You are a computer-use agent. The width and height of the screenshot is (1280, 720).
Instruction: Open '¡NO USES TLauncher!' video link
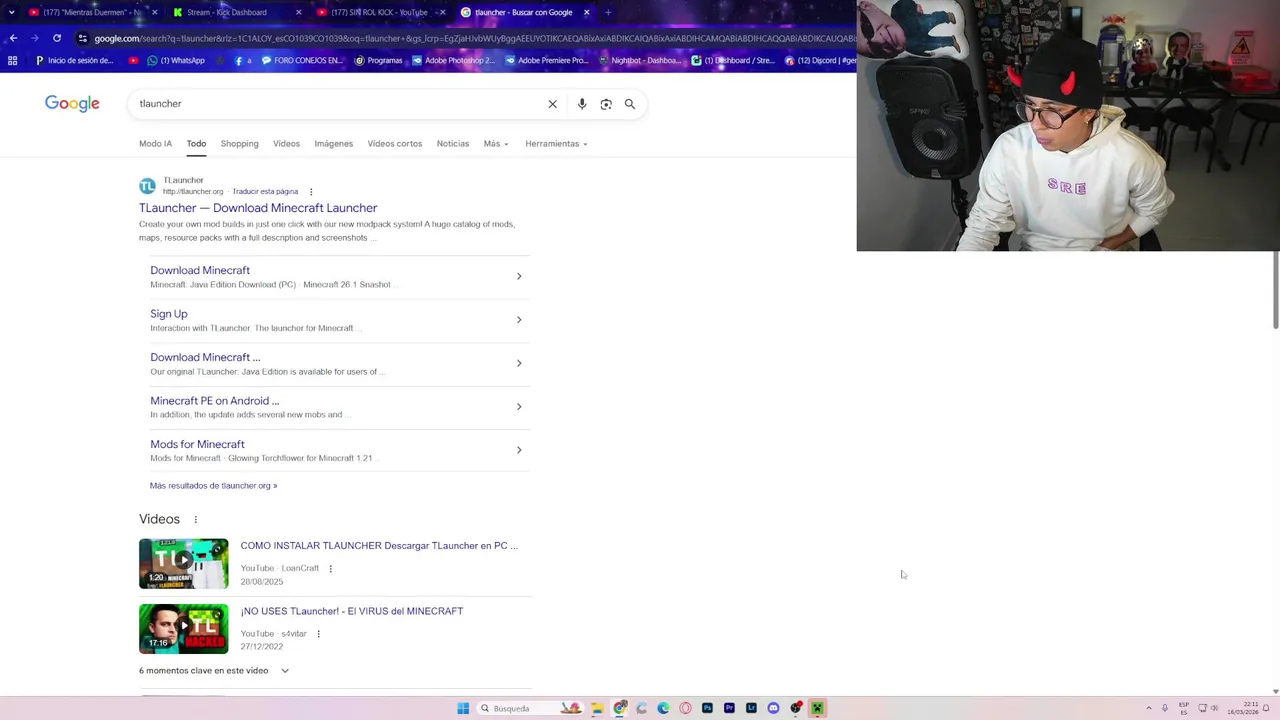(351, 611)
